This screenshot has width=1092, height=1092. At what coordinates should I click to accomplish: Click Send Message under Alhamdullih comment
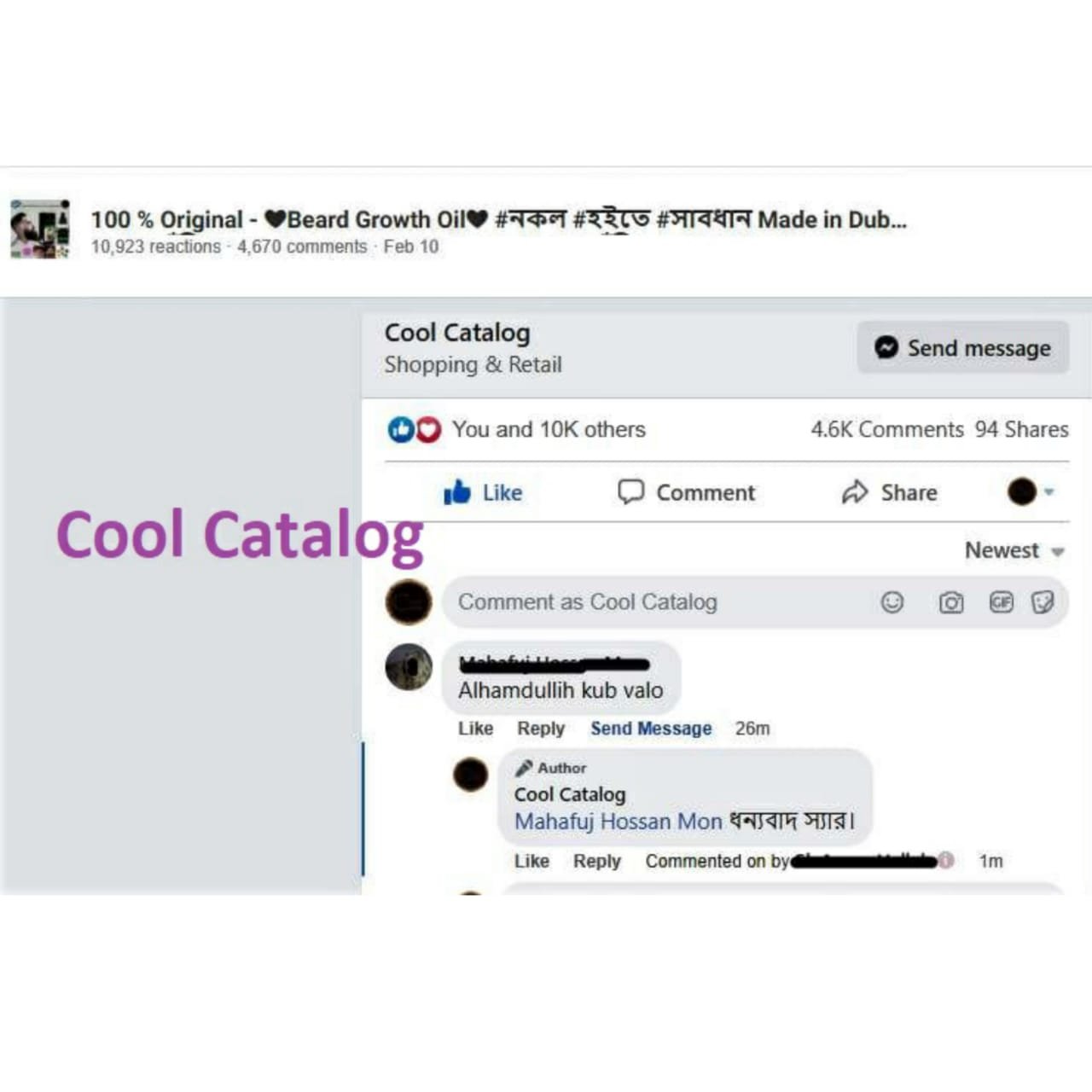651,729
